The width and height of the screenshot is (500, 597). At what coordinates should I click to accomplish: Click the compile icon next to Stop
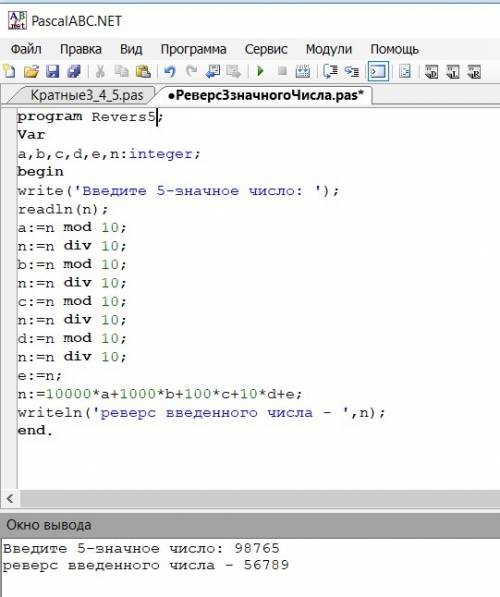303,72
